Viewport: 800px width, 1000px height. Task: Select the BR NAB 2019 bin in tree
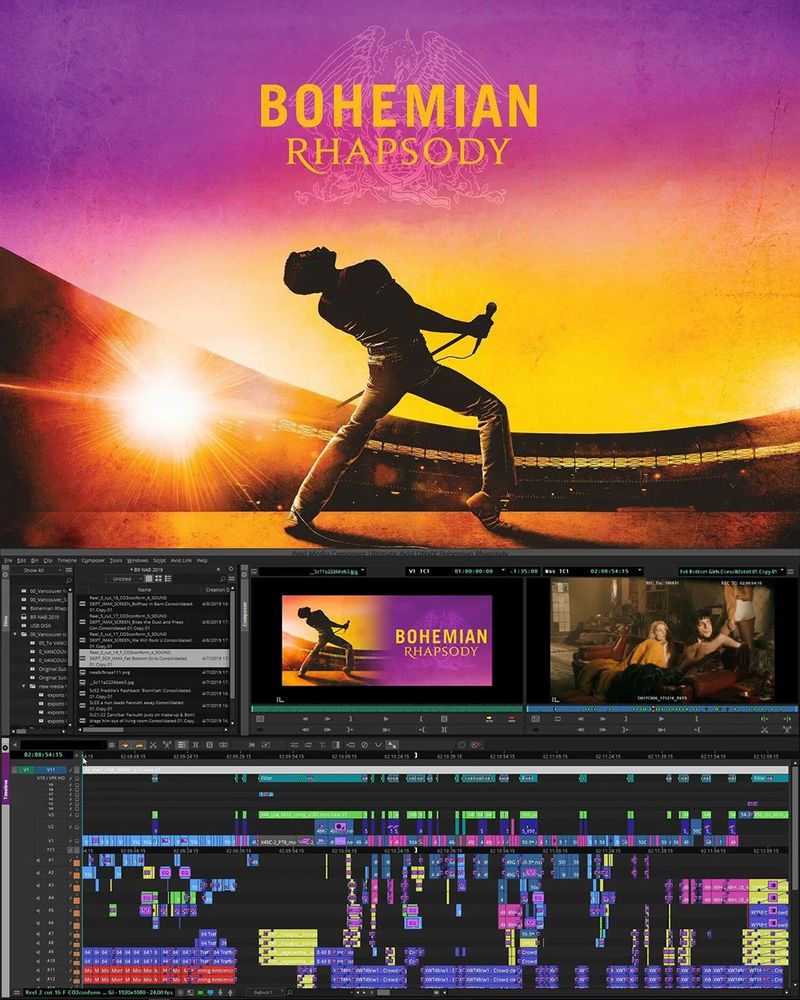pyautogui.click(x=45, y=617)
